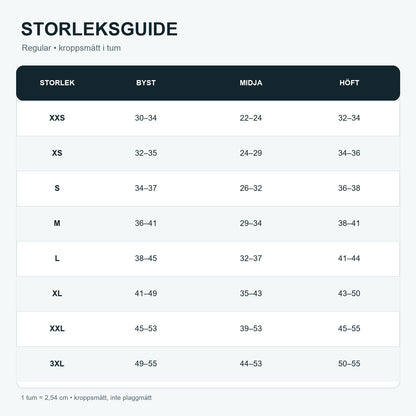Select the XXS size row label
This screenshot has width=416, height=416.
point(57,118)
